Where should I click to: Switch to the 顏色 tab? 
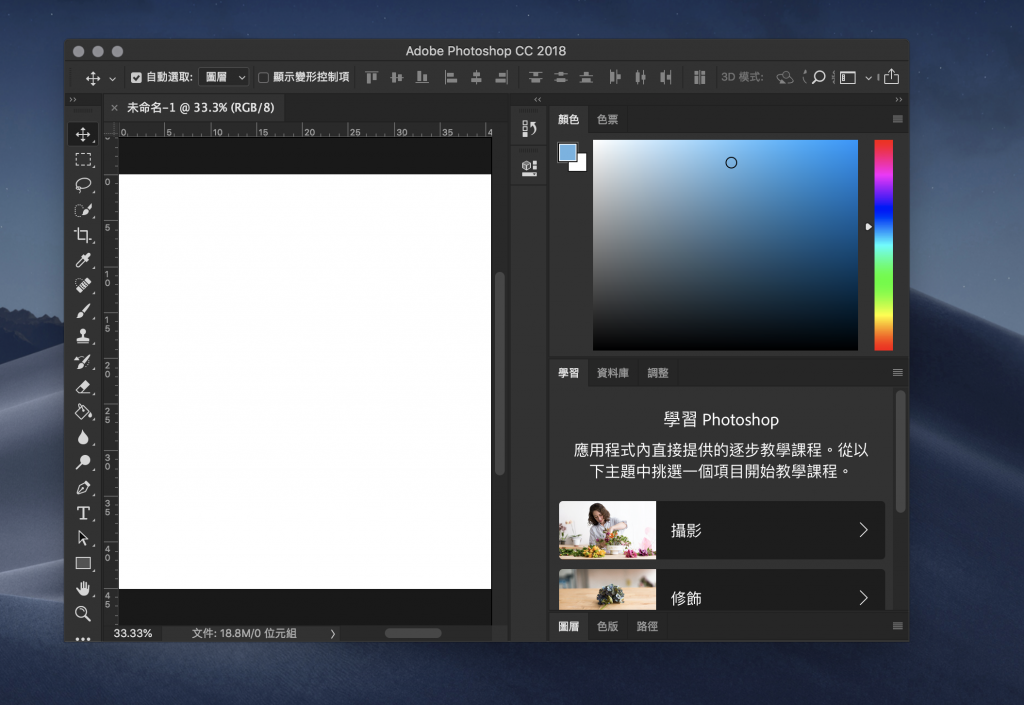(568, 119)
